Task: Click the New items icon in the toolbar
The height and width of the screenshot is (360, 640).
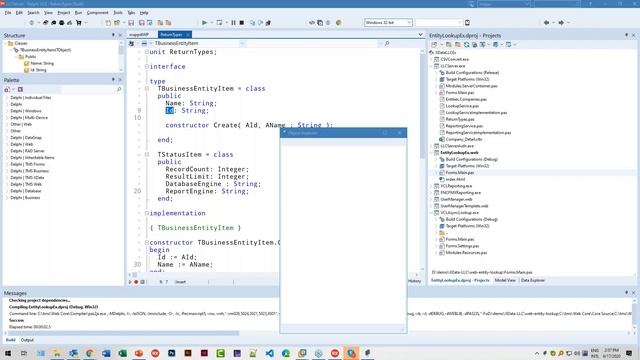Action: (x=108, y=23)
